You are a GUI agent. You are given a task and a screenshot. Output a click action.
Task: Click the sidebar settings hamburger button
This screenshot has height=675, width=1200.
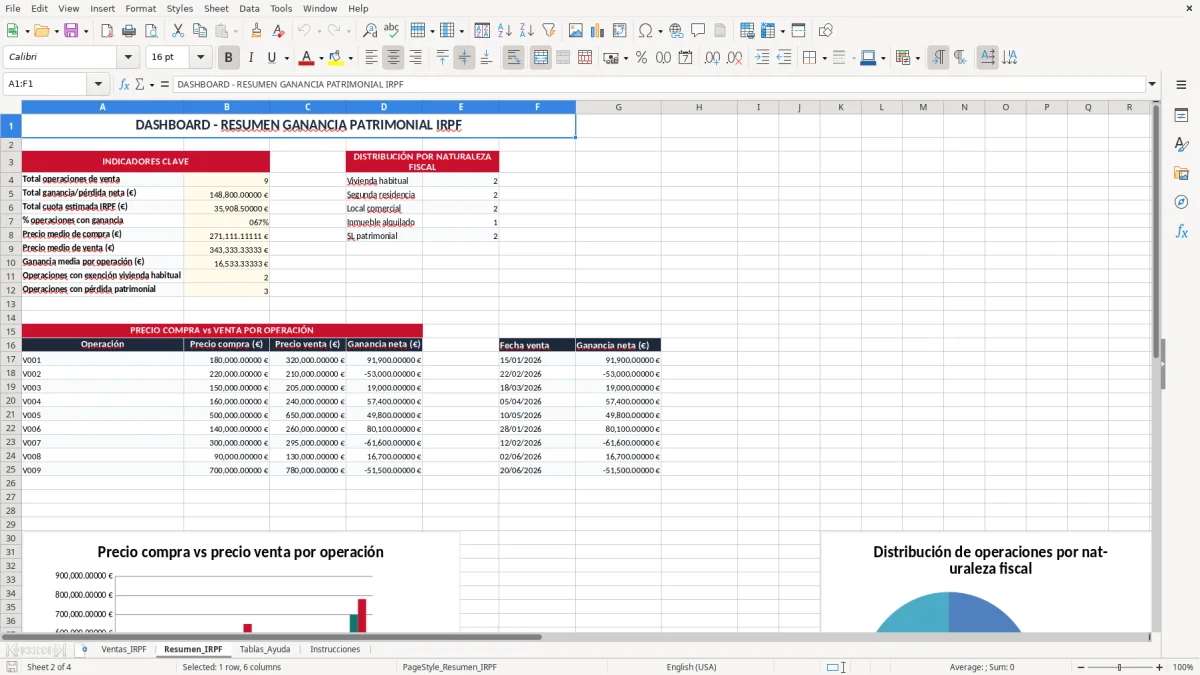1181,85
